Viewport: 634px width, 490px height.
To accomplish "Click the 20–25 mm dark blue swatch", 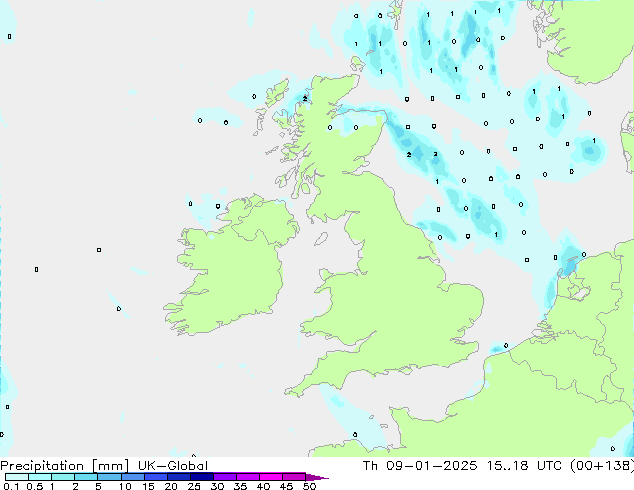I will pos(179,477).
